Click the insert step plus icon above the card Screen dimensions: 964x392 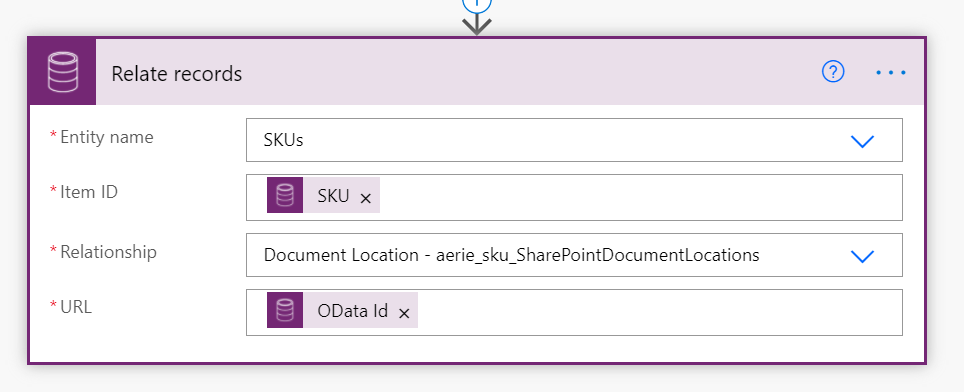477,4
